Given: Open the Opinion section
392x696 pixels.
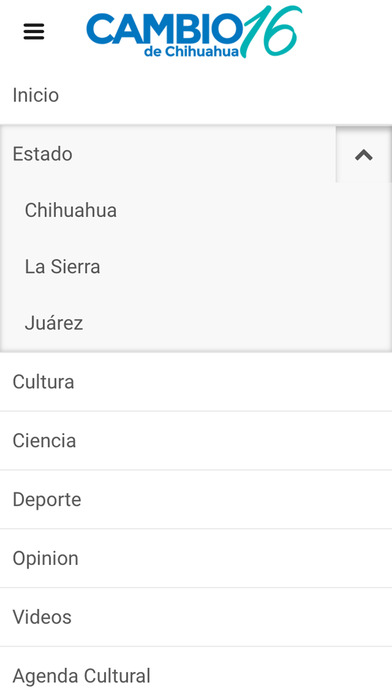Looking at the screenshot, I should point(196,558).
